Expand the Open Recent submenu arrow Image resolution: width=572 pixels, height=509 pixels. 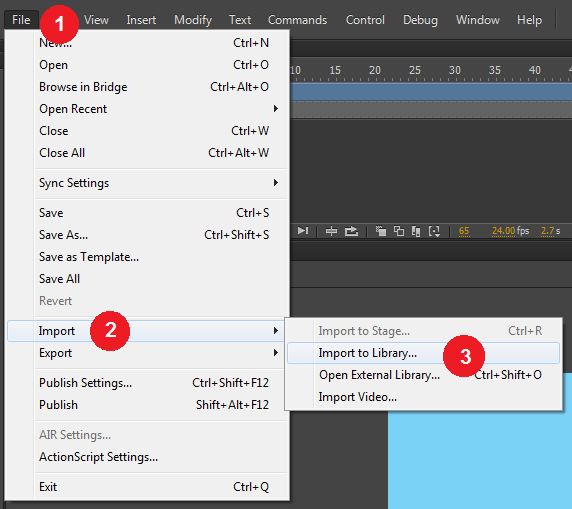coord(276,109)
